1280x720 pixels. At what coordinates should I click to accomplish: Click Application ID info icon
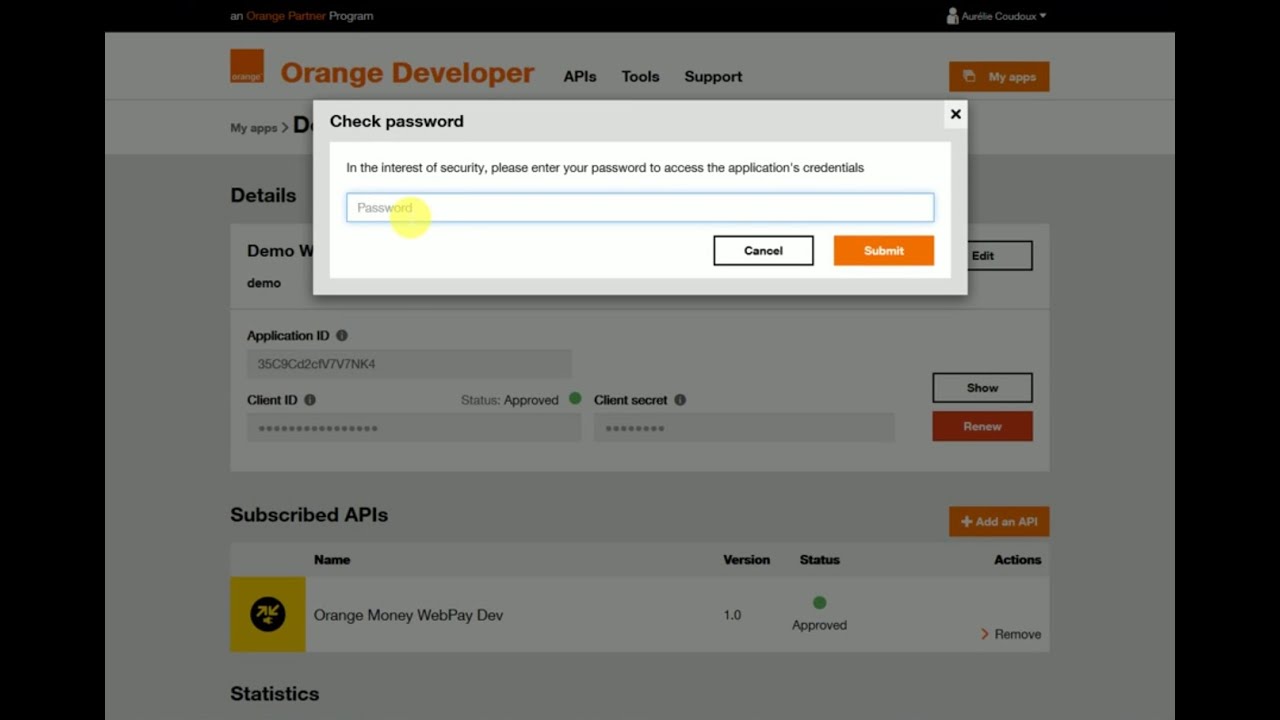pos(342,336)
